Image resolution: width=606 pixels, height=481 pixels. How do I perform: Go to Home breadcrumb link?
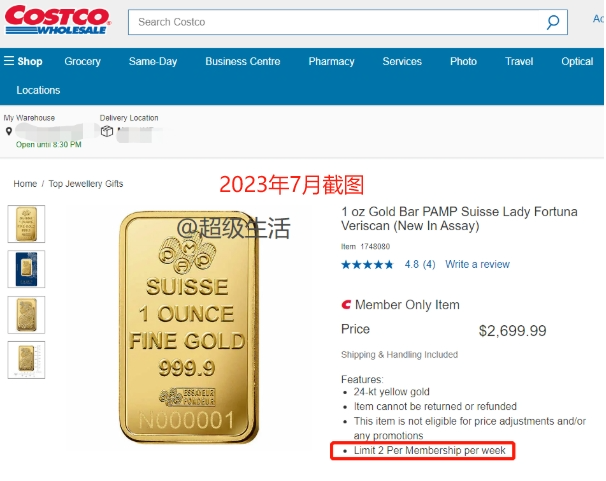pyautogui.click(x=25, y=184)
